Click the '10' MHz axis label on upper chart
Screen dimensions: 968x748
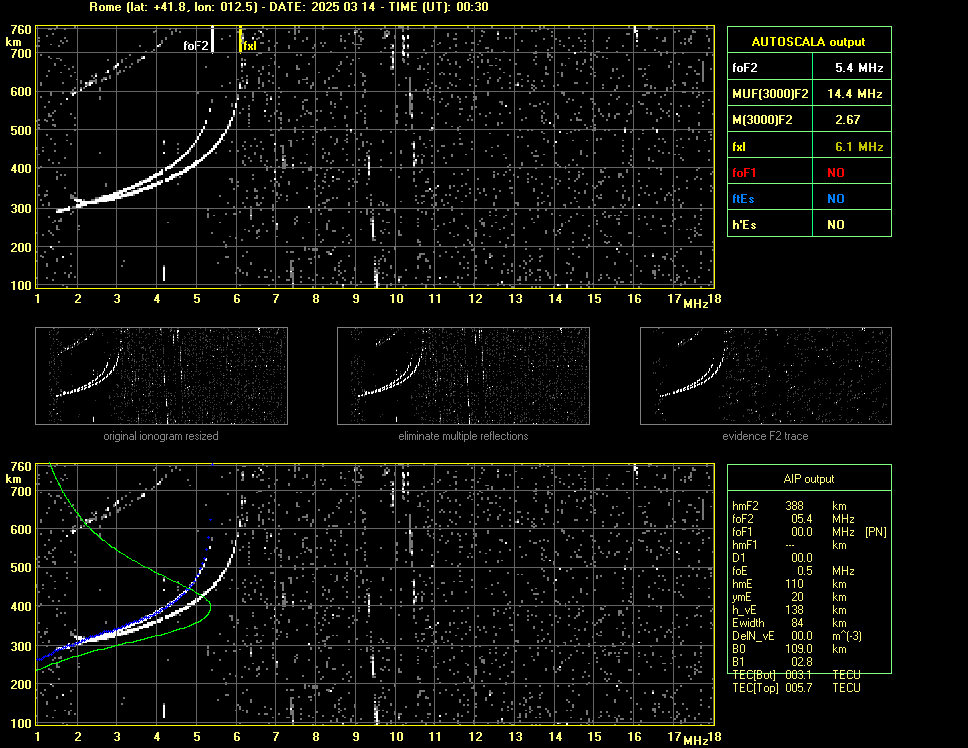(396, 299)
